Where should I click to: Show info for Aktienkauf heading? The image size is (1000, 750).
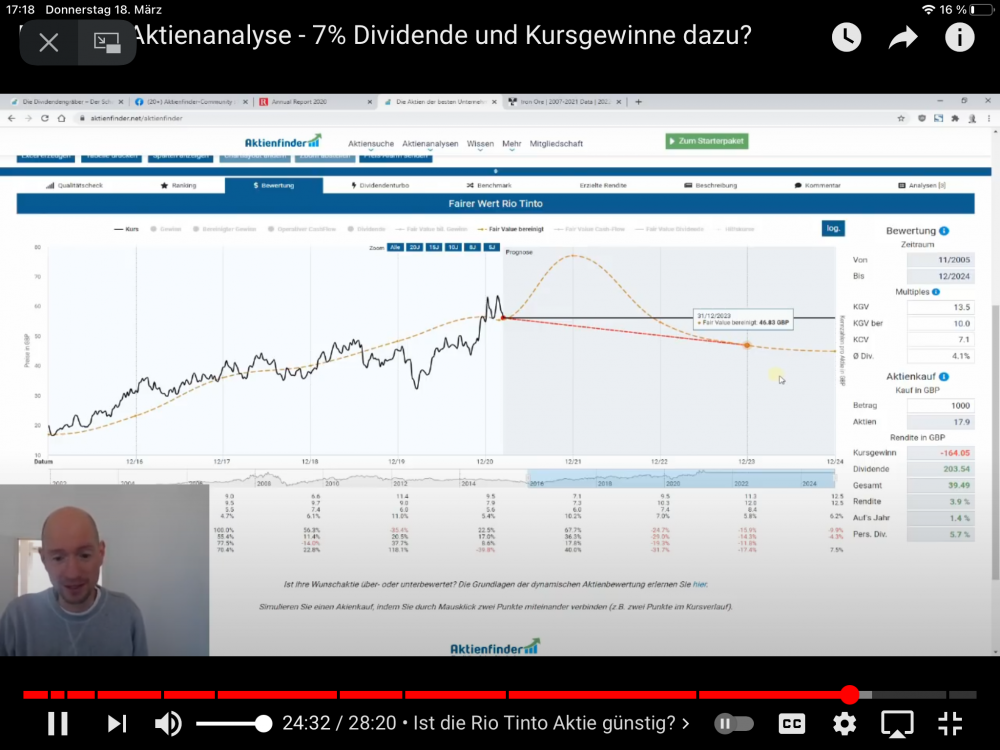tap(944, 377)
